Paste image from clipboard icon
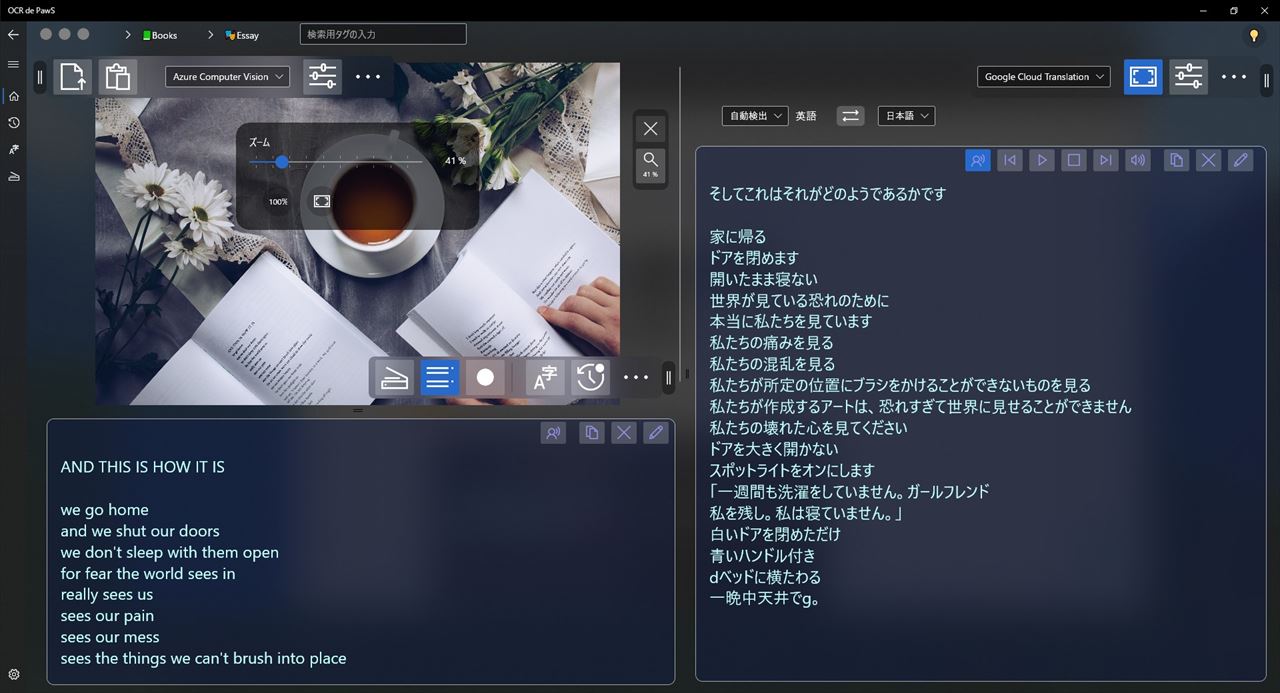Screen dimensions: 1280x693 [118, 77]
